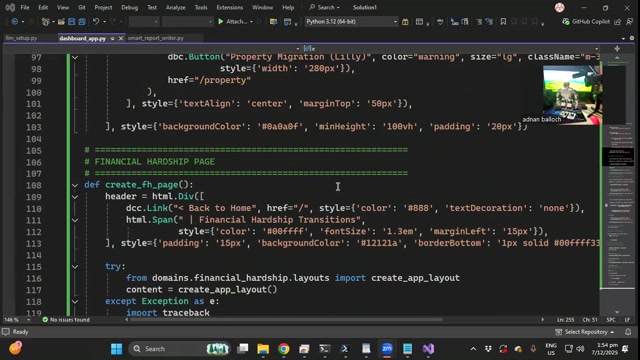Click the window layout icon beside the folder icon
This screenshot has height=360, width=640.
coord(288,22)
